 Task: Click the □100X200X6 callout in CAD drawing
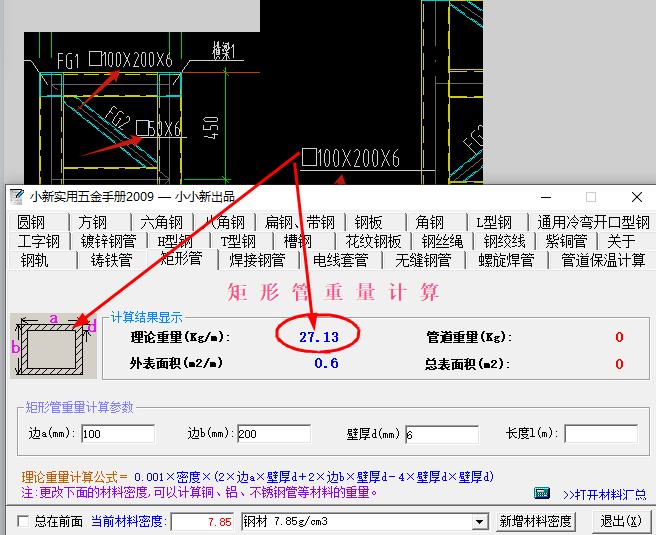click(351, 159)
